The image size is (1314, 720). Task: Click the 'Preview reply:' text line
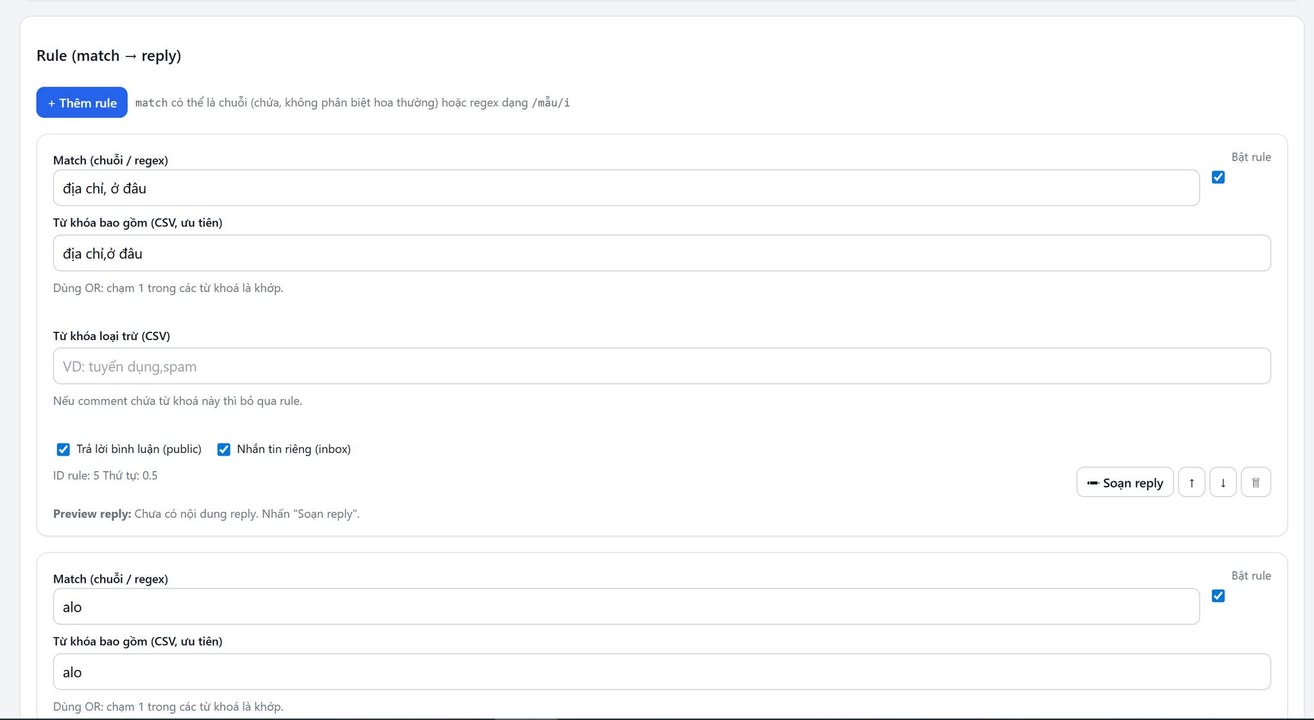pos(206,514)
